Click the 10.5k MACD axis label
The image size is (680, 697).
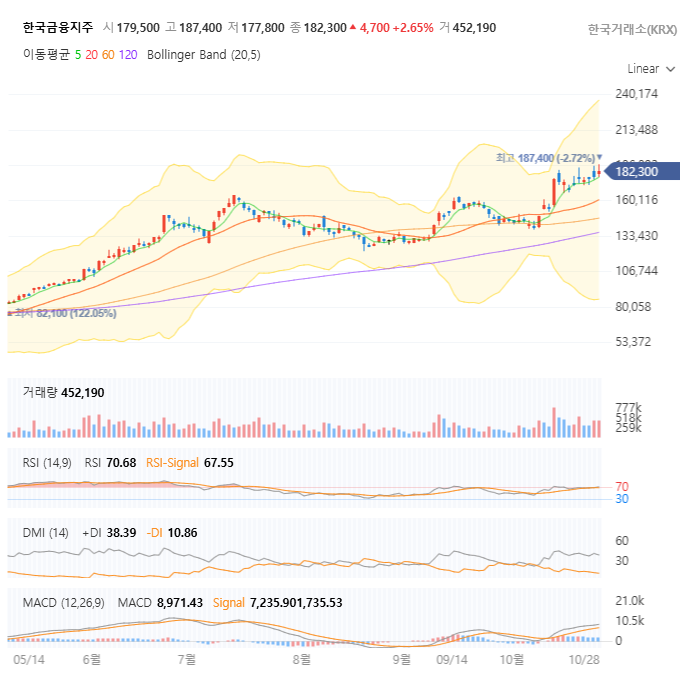tap(630, 621)
